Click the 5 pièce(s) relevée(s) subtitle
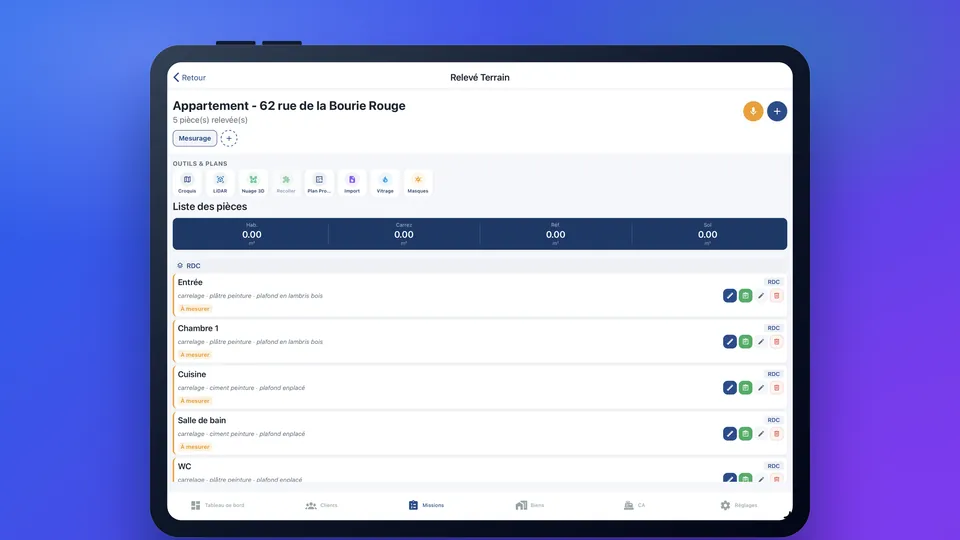960x540 pixels. [x=210, y=120]
